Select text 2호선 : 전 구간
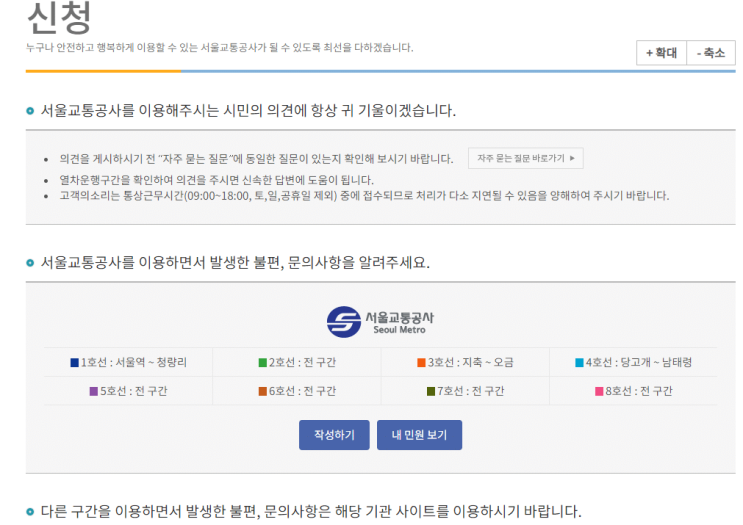 coord(302,362)
